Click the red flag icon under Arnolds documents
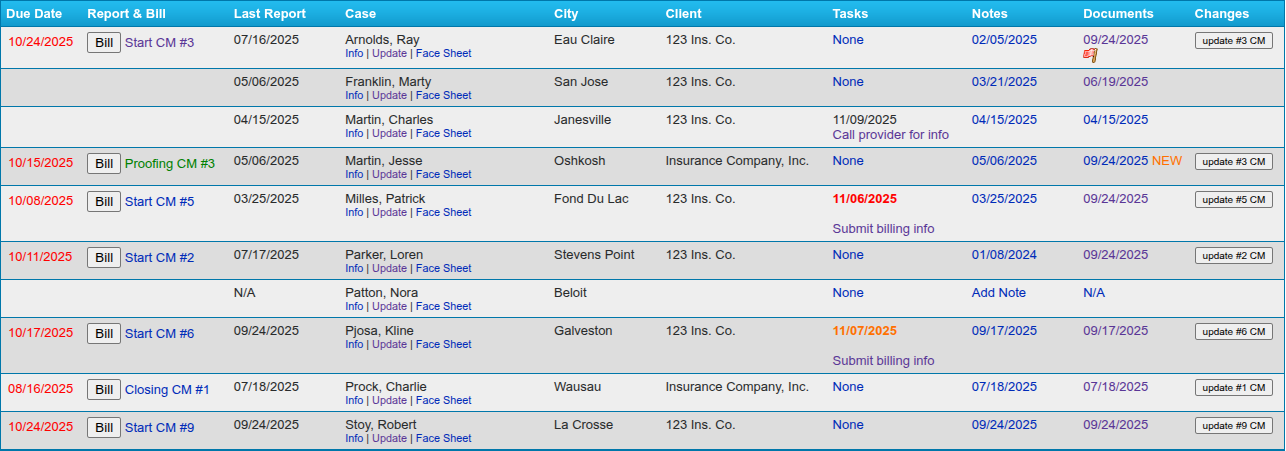Screen dimensions: 1286x451 point(1090,55)
